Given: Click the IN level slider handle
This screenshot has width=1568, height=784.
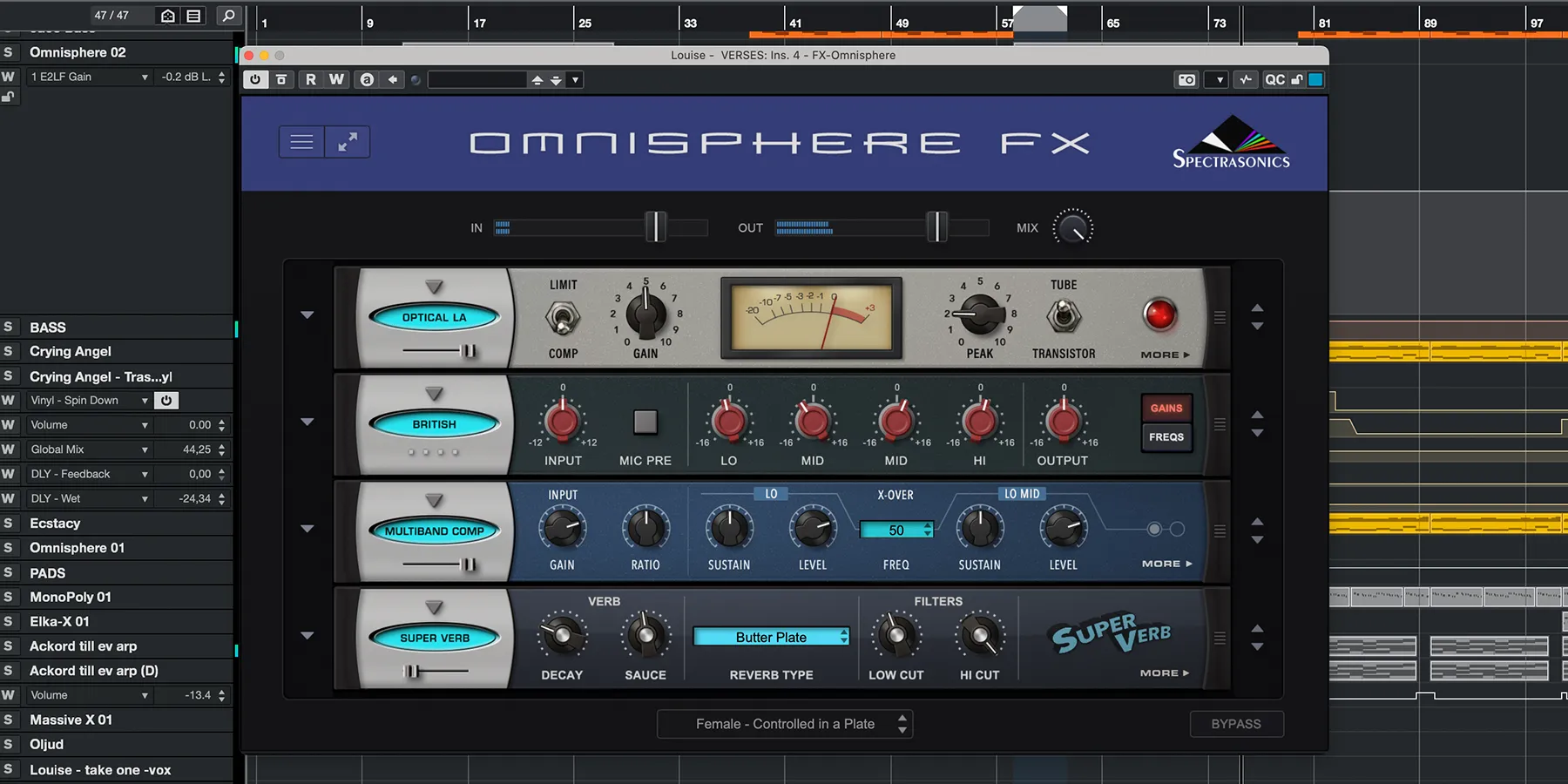Looking at the screenshot, I should point(656,227).
